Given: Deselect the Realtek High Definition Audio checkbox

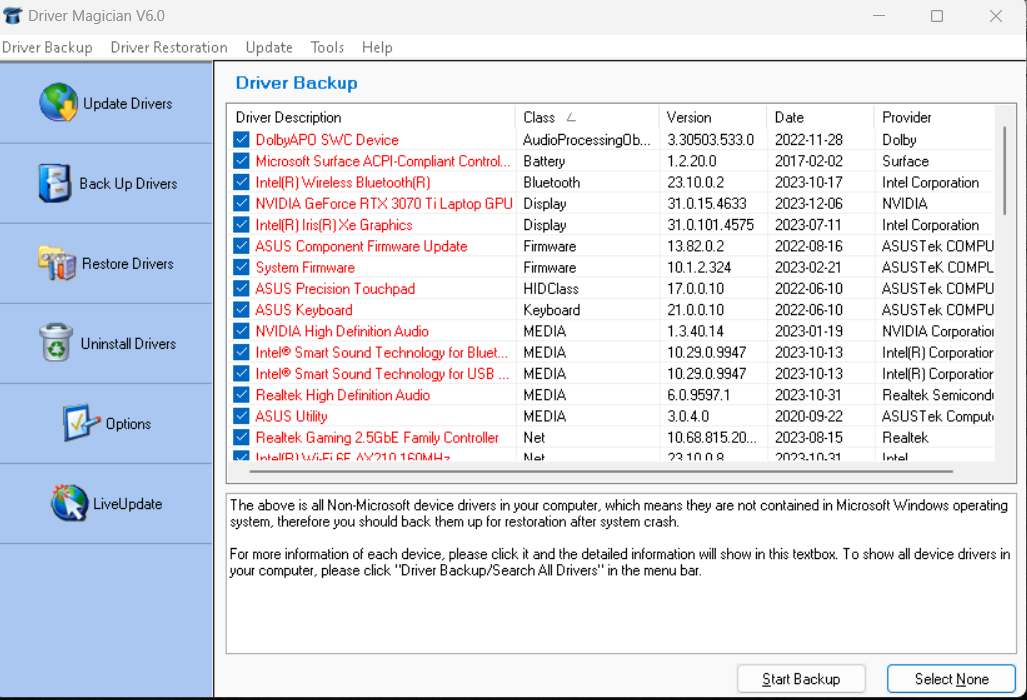Looking at the screenshot, I should coord(242,395).
